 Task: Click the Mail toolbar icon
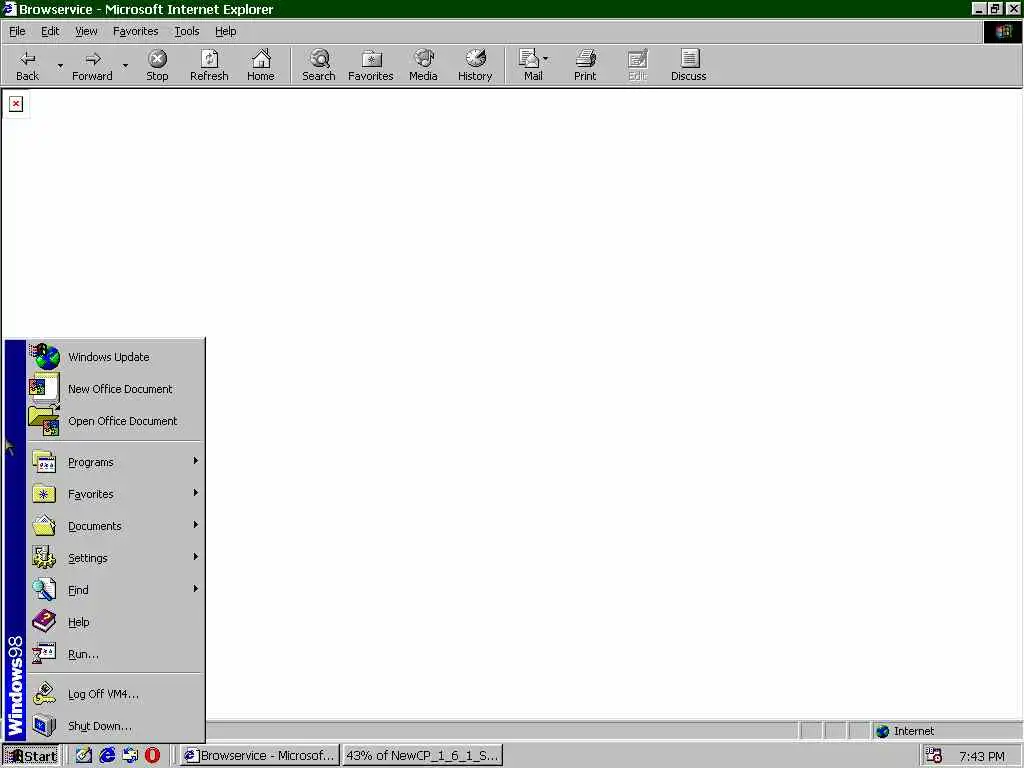[530, 65]
